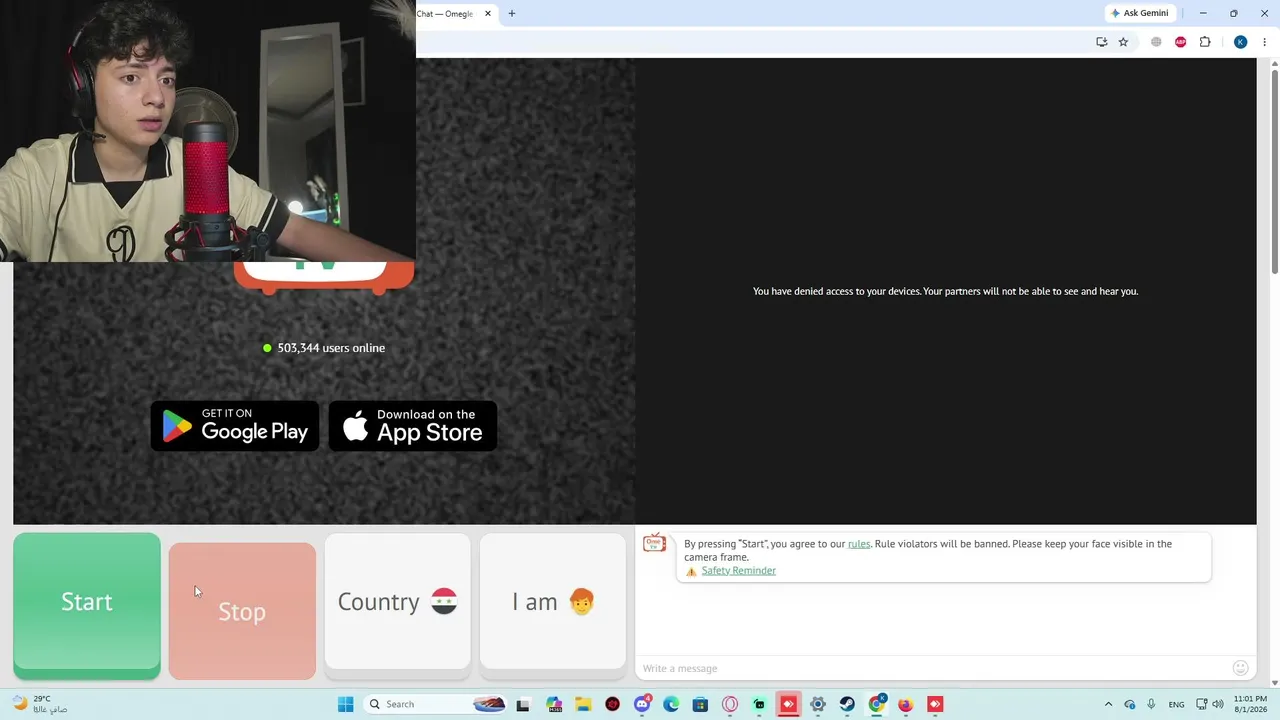Click the Get it on Google Play badge
The image size is (1280, 720).
coord(235,426)
